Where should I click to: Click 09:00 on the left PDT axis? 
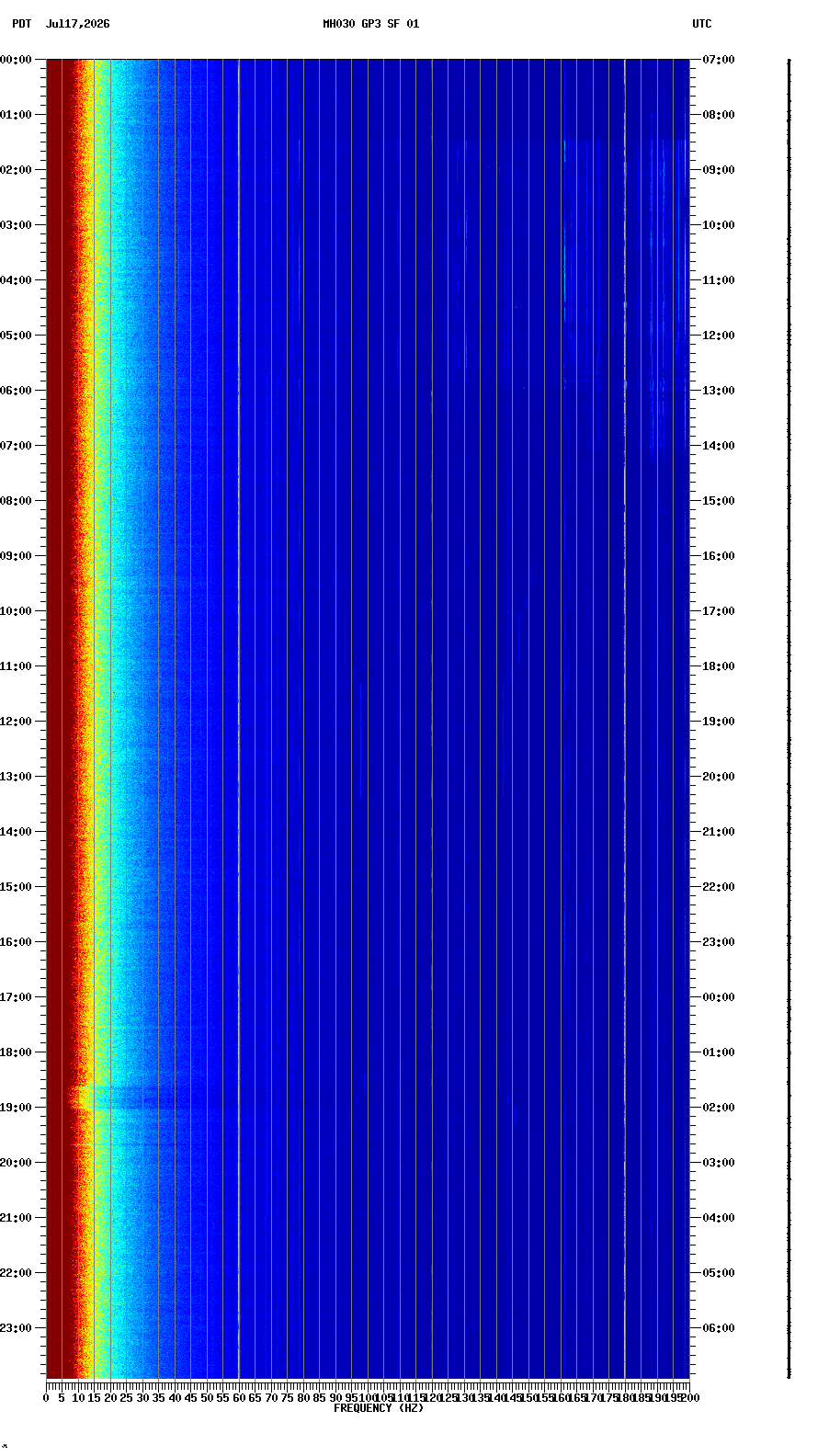tap(16, 556)
